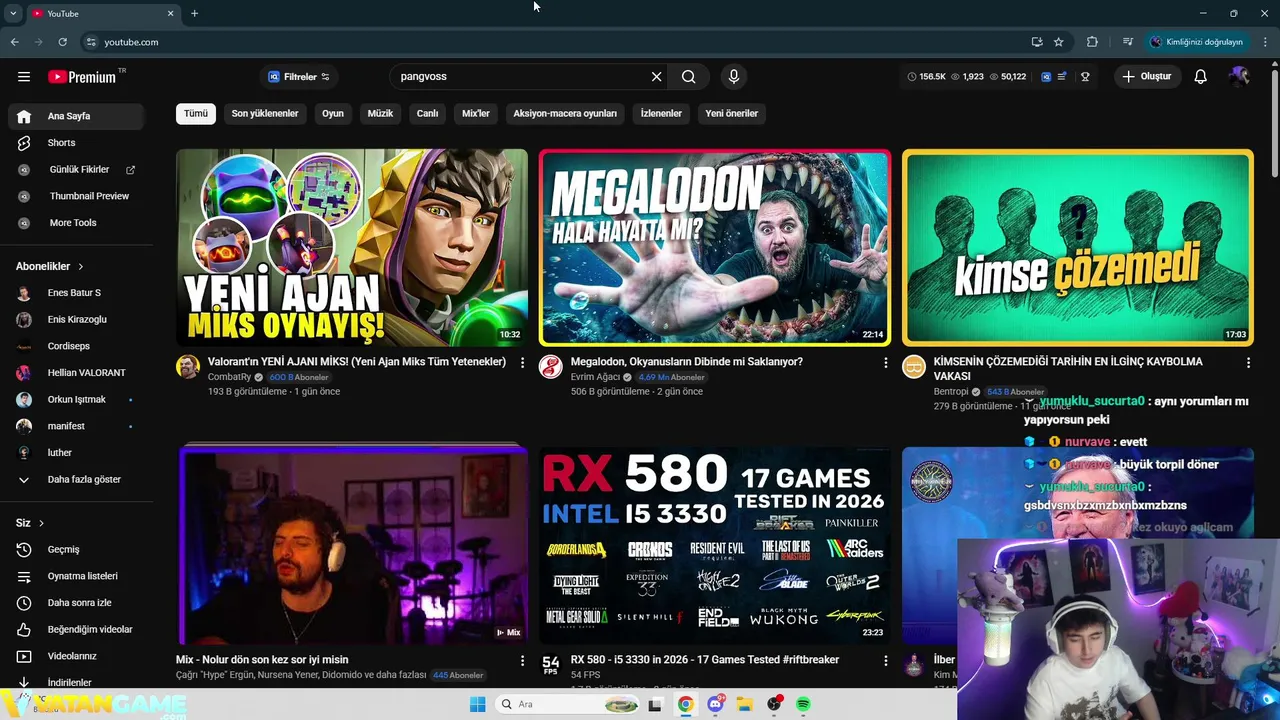Select the Son yüklenenler chip

(x=265, y=113)
